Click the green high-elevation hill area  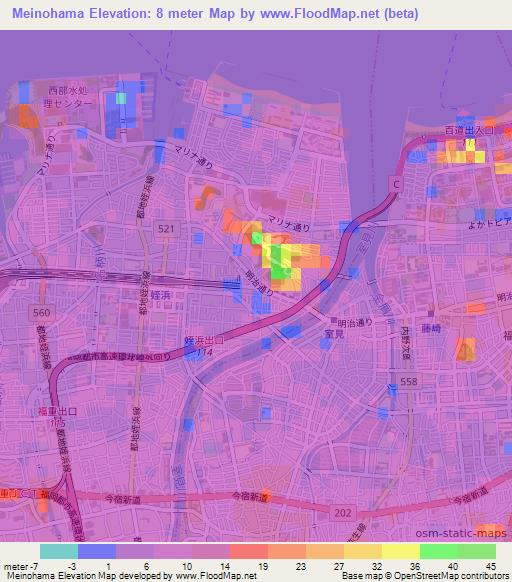[280, 263]
